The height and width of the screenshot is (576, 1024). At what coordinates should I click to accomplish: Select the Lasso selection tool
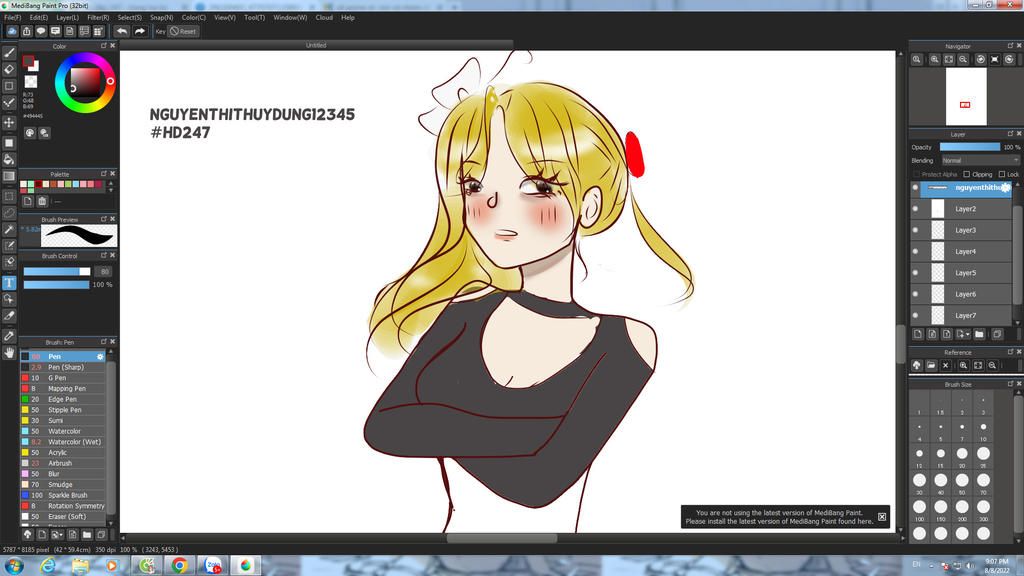(9, 212)
